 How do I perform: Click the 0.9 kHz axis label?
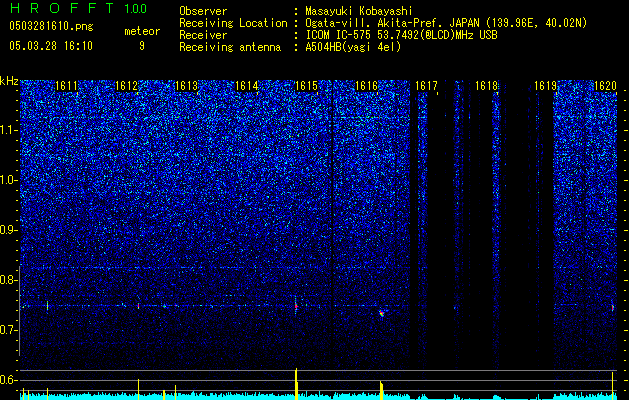9,230
